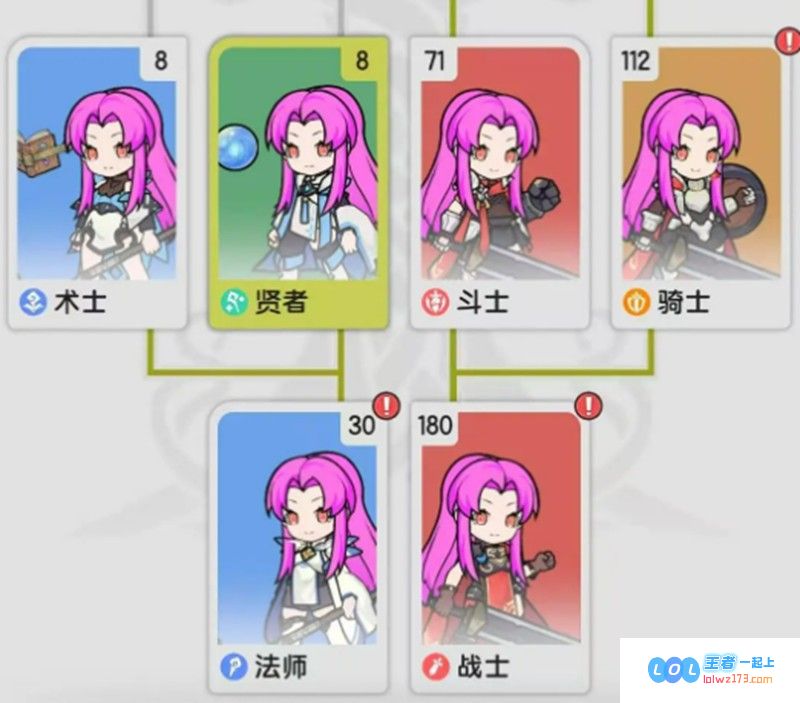This screenshot has height=703, width=800.
Task: Click the red alert badge on 骑士 card
Action: [788, 41]
